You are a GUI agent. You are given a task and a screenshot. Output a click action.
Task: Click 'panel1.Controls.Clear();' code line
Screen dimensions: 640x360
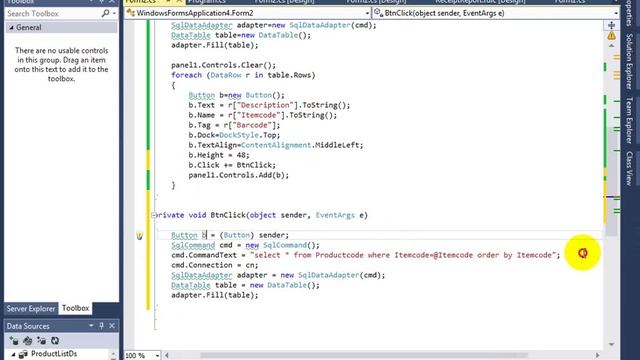point(223,65)
